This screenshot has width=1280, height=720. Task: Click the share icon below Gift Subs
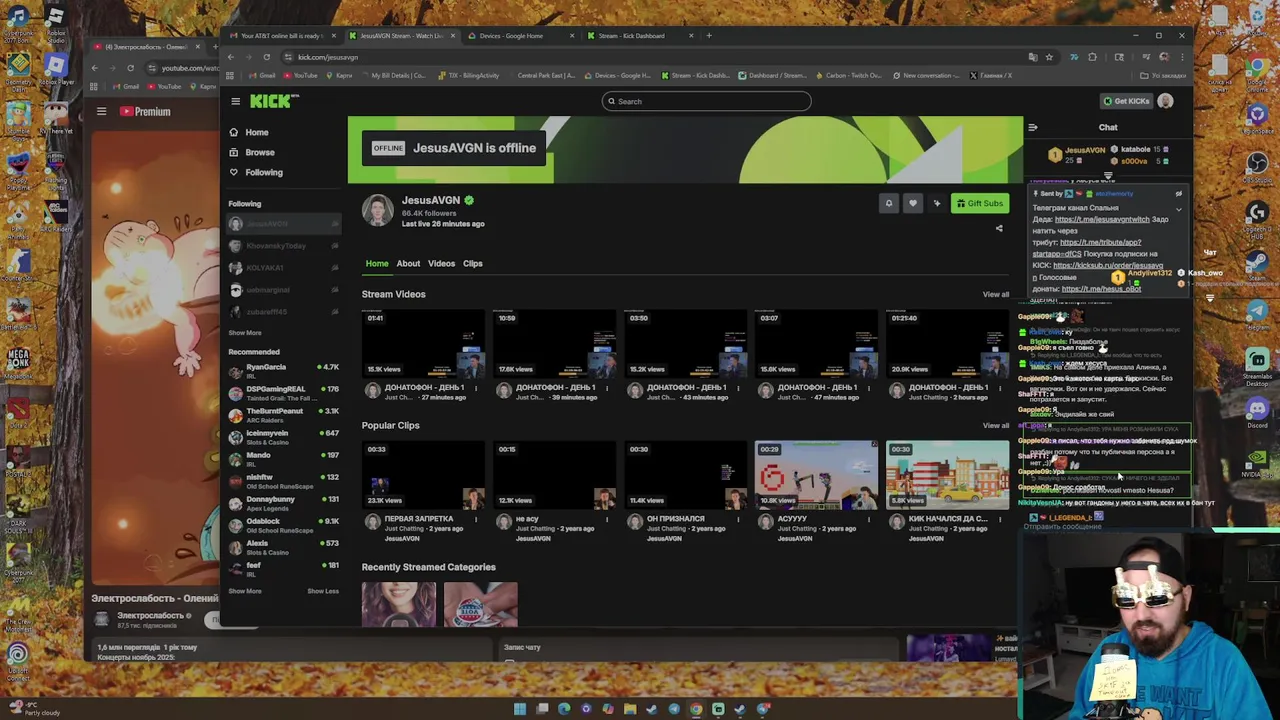coord(998,228)
